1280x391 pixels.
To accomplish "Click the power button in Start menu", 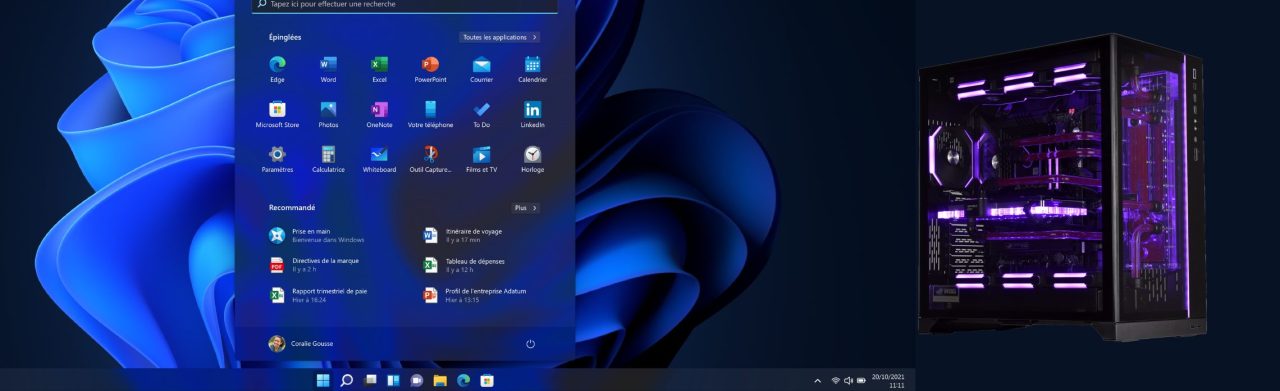I will 530,344.
